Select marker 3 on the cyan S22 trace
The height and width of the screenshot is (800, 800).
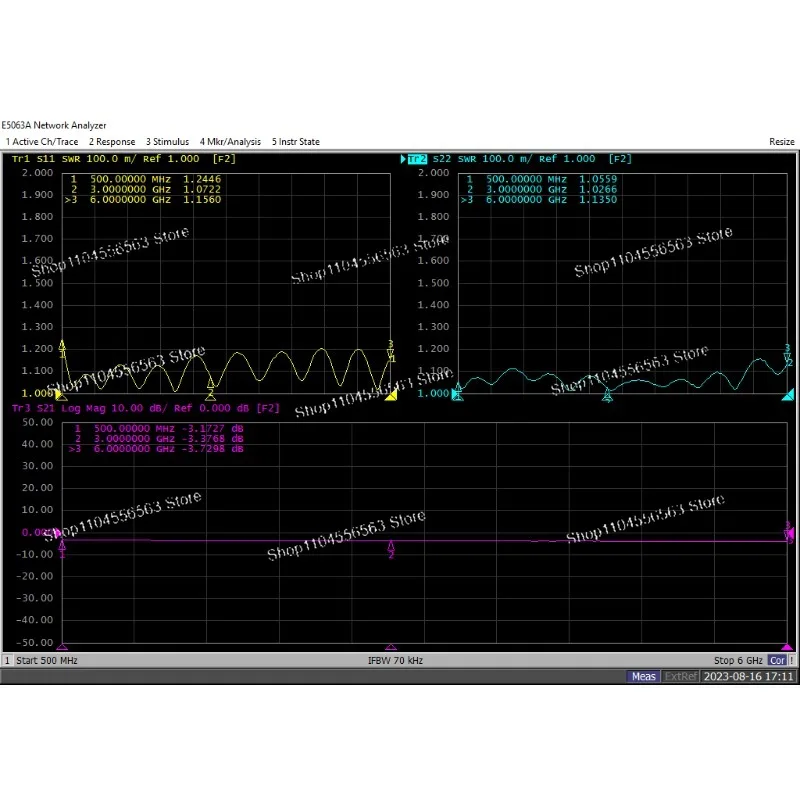click(x=788, y=355)
